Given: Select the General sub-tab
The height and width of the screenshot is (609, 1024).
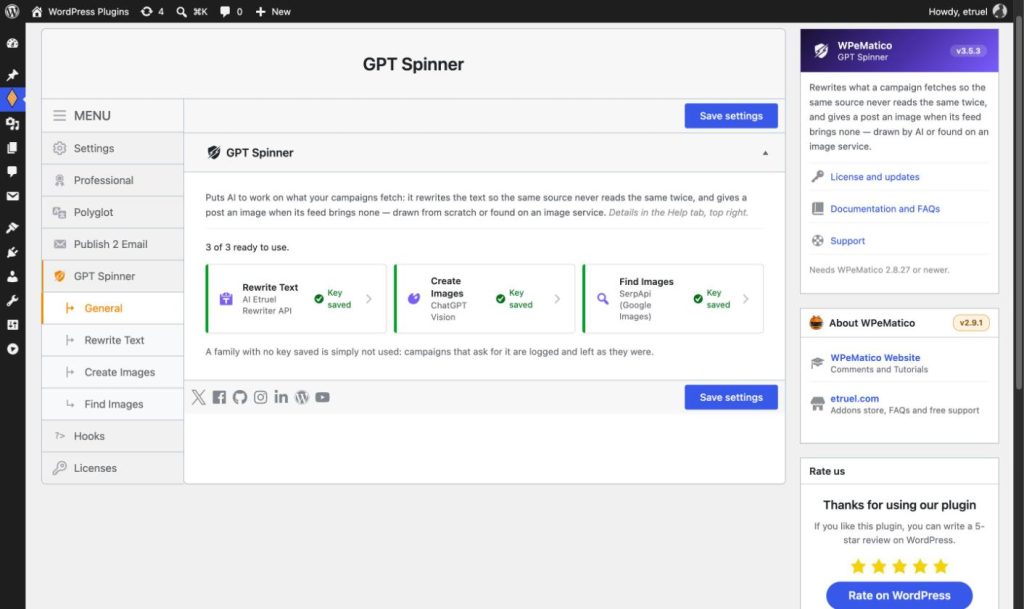Looking at the screenshot, I should [112, 308].
